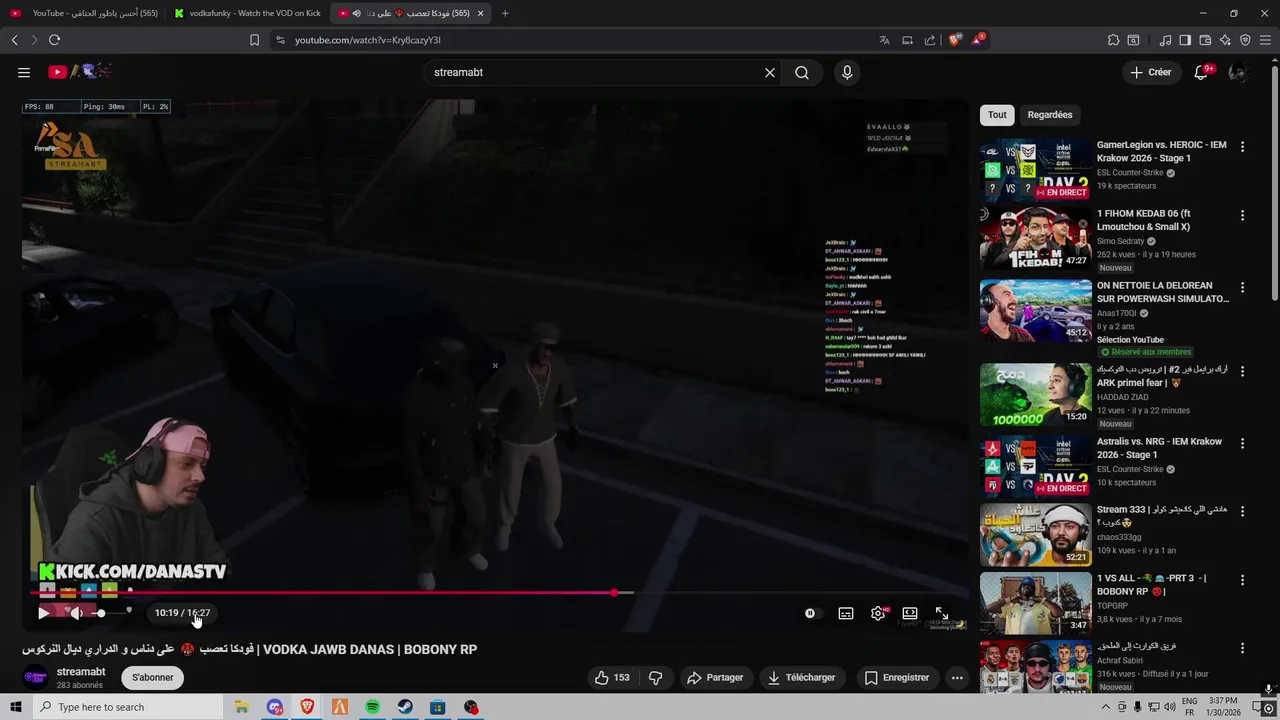The image size is (1280, 720).
Task: Save video with the Enregistrer button
Action: (897, 677)
